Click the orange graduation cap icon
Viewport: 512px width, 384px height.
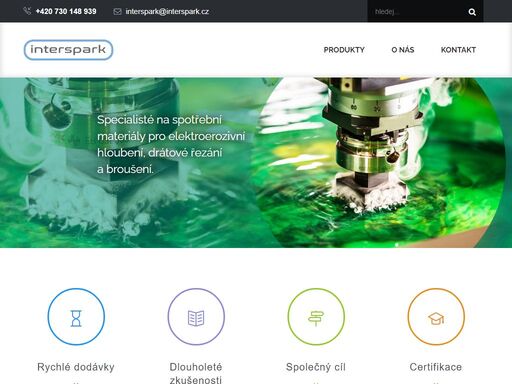[436, 319]
